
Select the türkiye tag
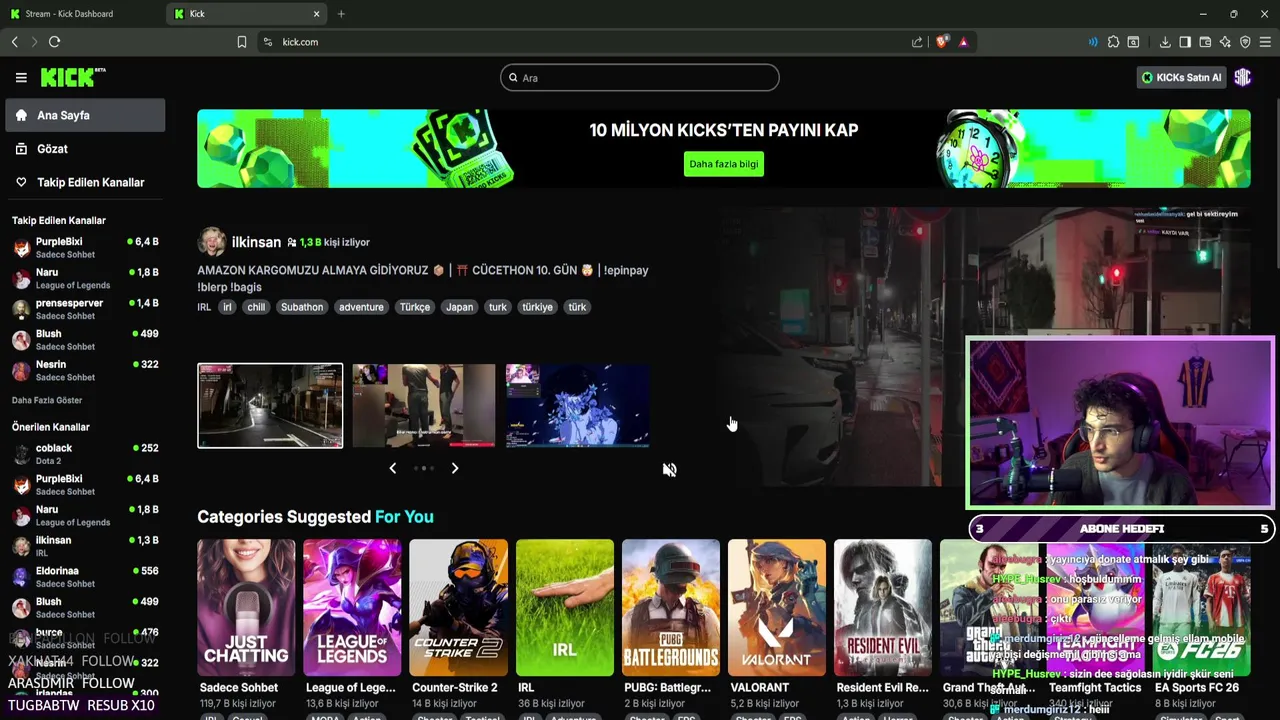tap(537, 307)
